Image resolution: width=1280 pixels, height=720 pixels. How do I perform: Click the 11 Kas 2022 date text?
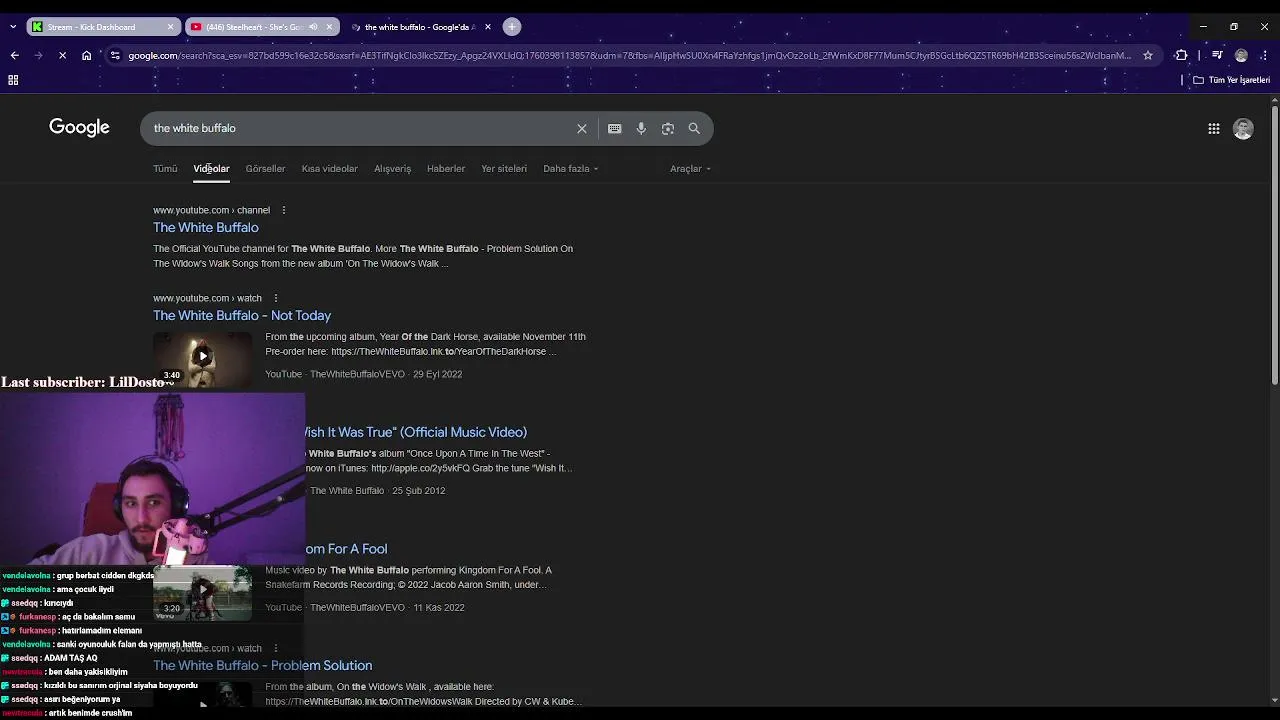tap(439, 608)
